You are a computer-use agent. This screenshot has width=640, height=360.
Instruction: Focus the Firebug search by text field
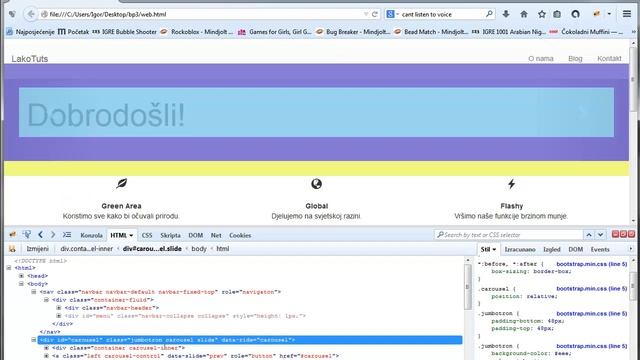point(508,235)
